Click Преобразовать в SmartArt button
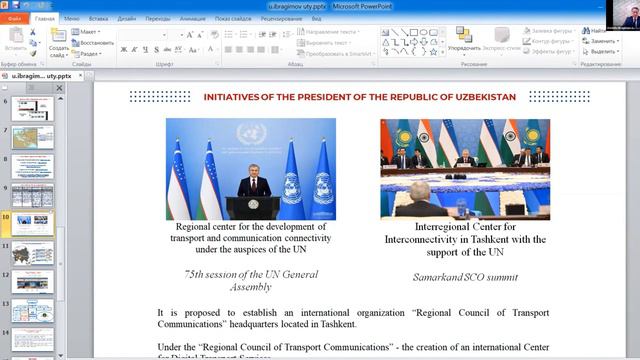 tap(336, 53)
